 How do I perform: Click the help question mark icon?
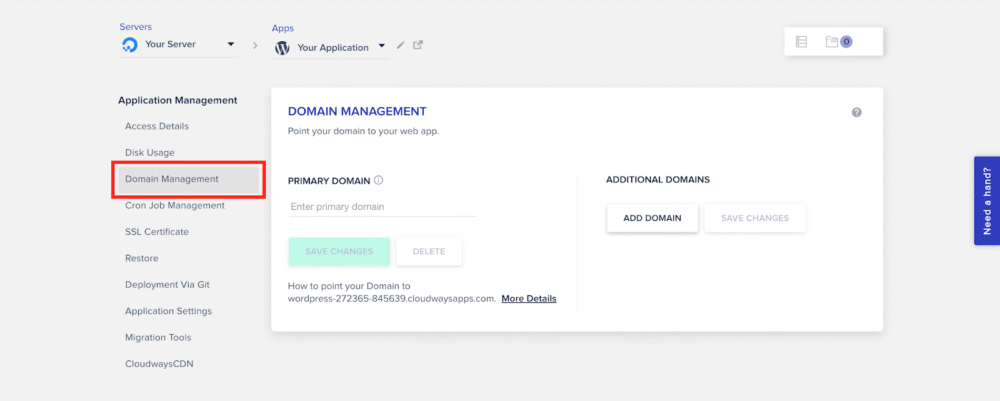click(857, 113)
